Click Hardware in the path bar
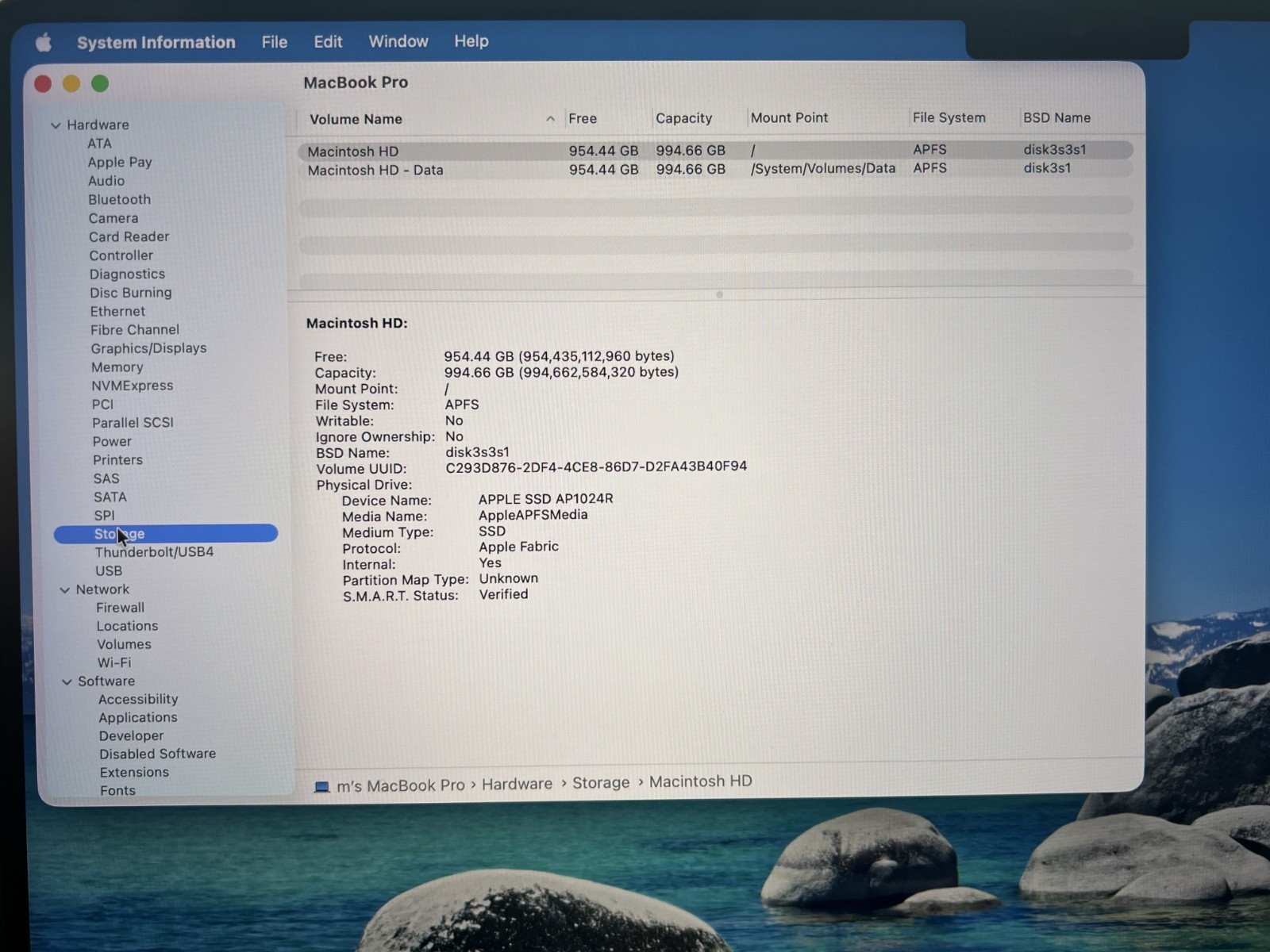Viewport: 1270px width, 952px height. [517, 784]
